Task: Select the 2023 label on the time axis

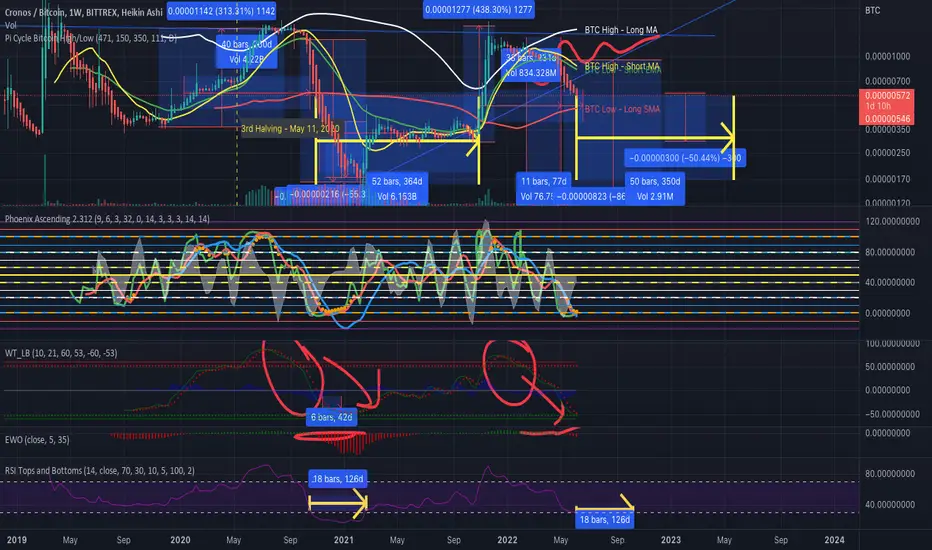Action: [x=671, y=540]
